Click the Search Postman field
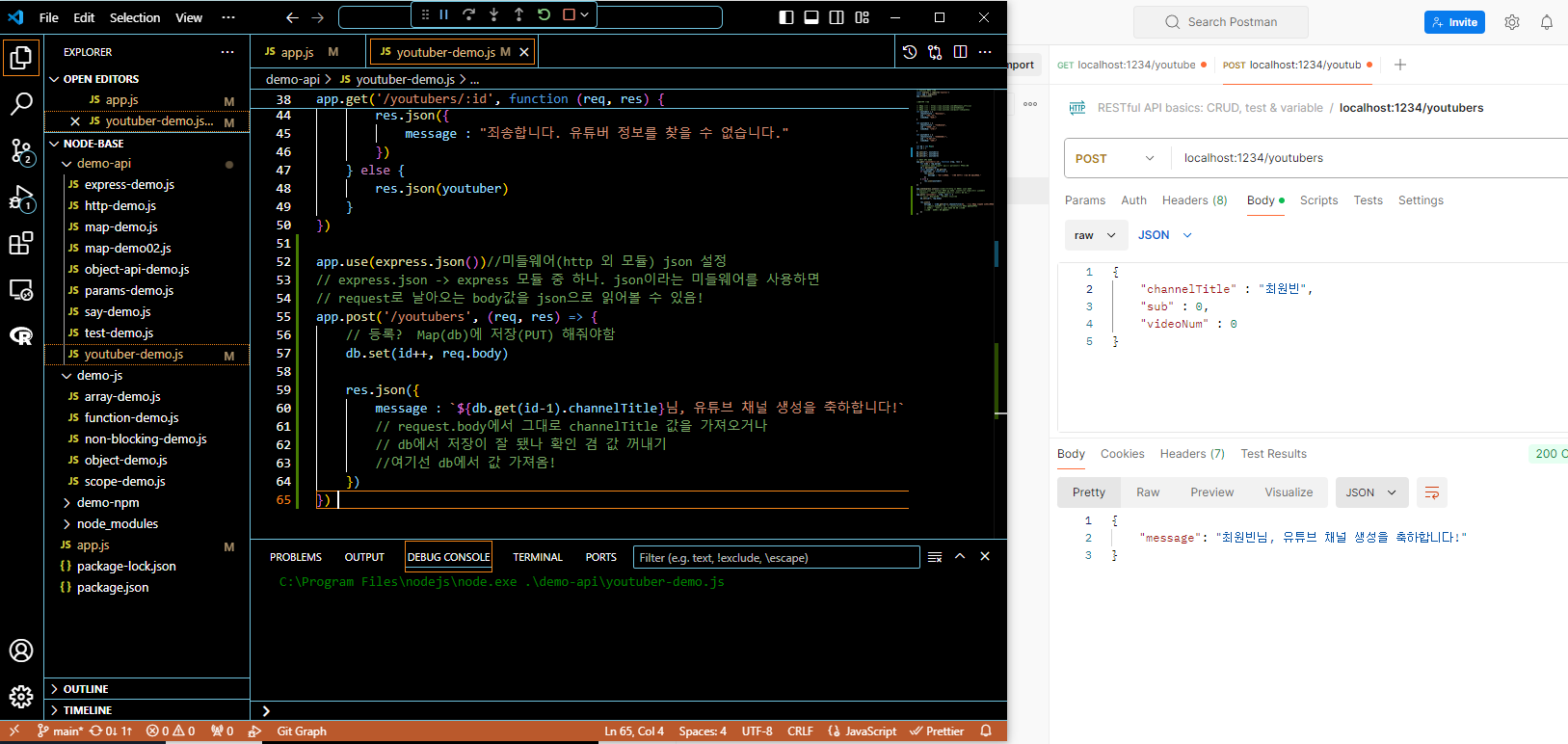Screen dimensions: 1568x744 [1221, 22]
